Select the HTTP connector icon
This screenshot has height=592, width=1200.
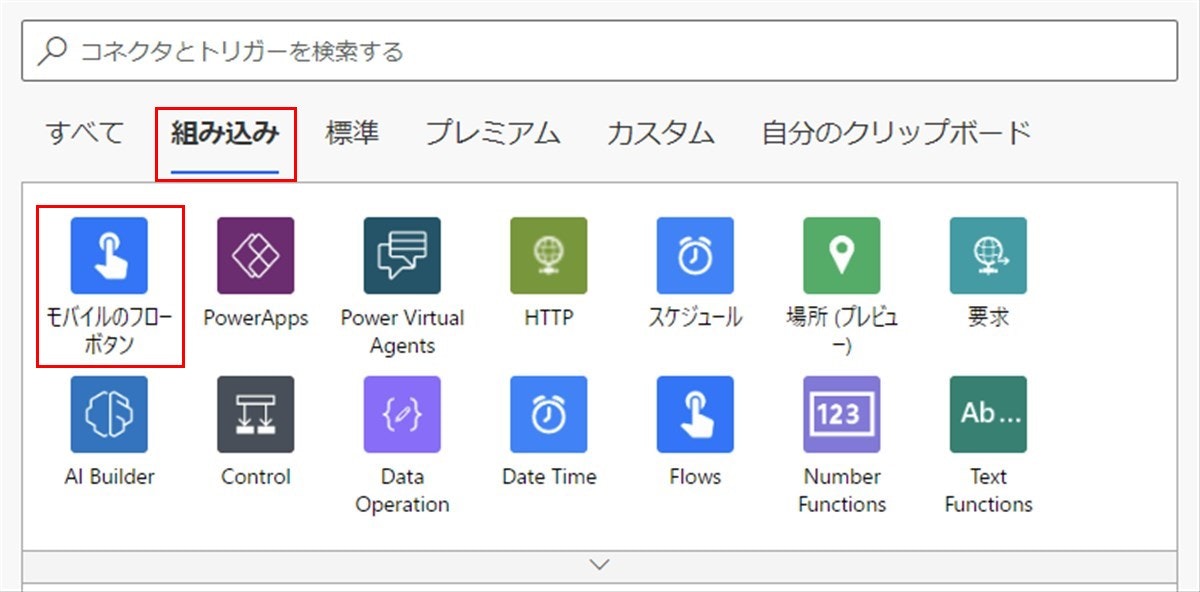tap(549, 255)
